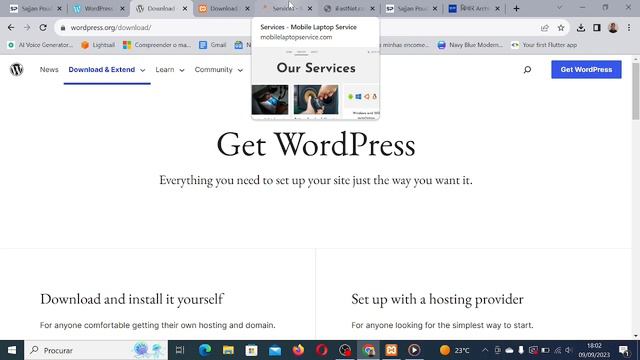Switch to Services Mobile Laptop tab
This screenshot has height=360, width=640.
(287, 9)
